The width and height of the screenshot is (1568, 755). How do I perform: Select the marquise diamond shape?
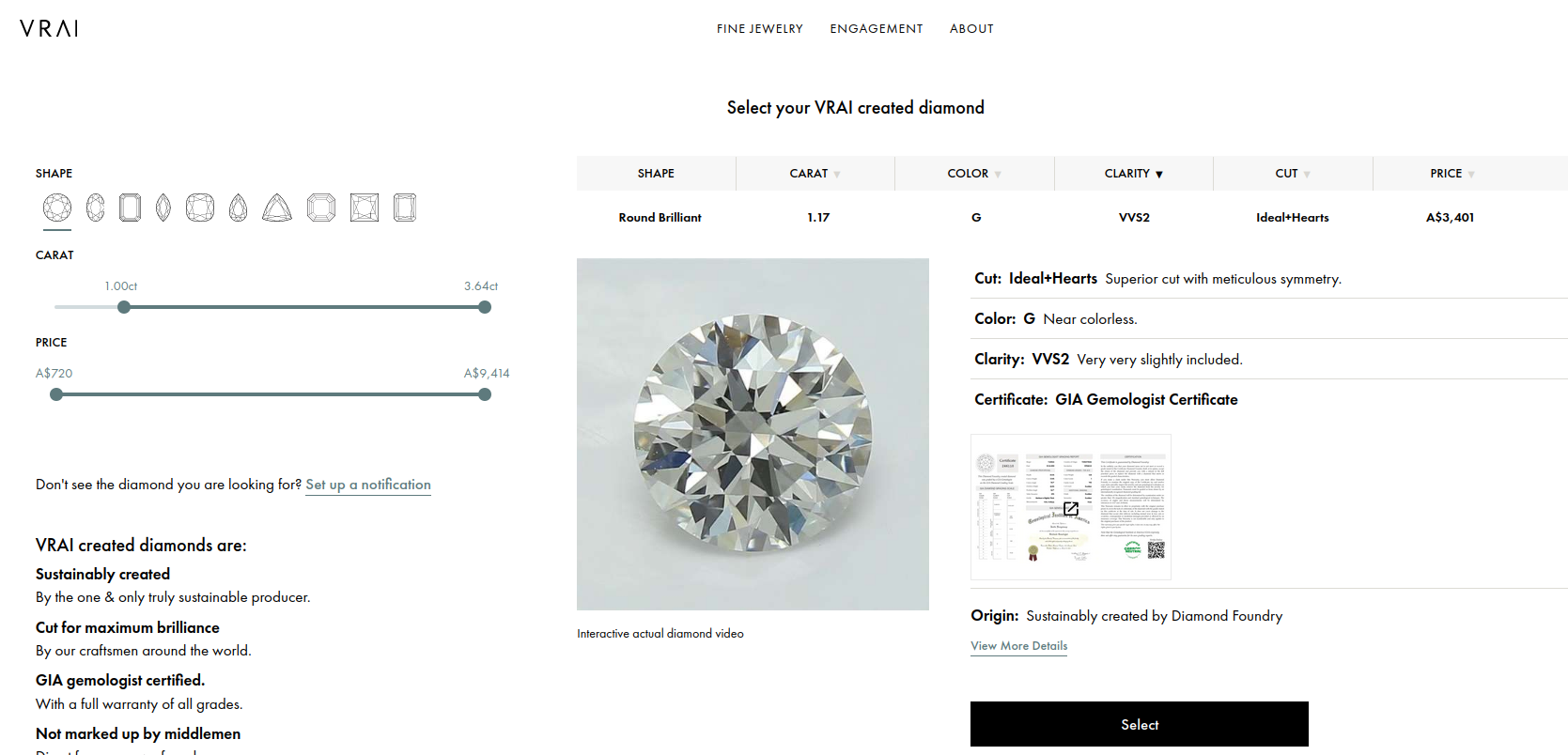[163, 208]
